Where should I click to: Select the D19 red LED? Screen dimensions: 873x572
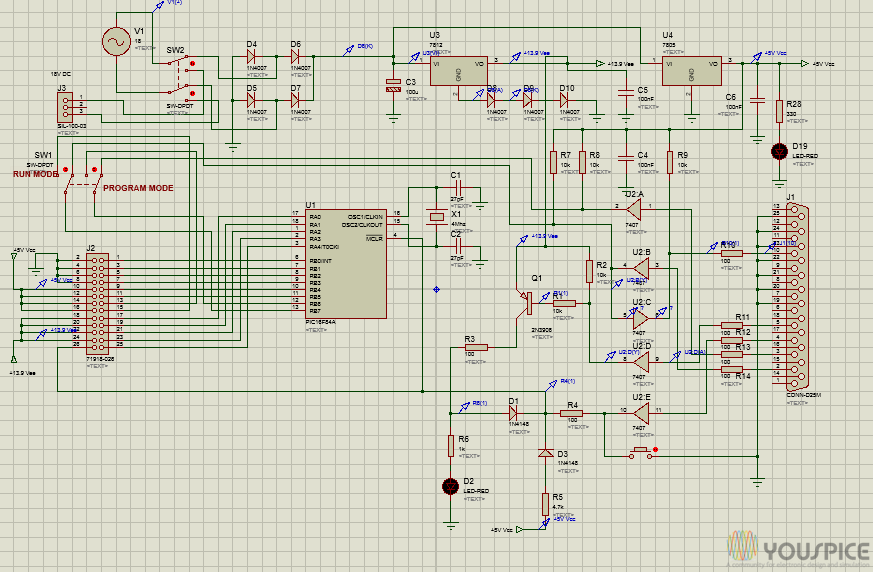click(779, 151)
